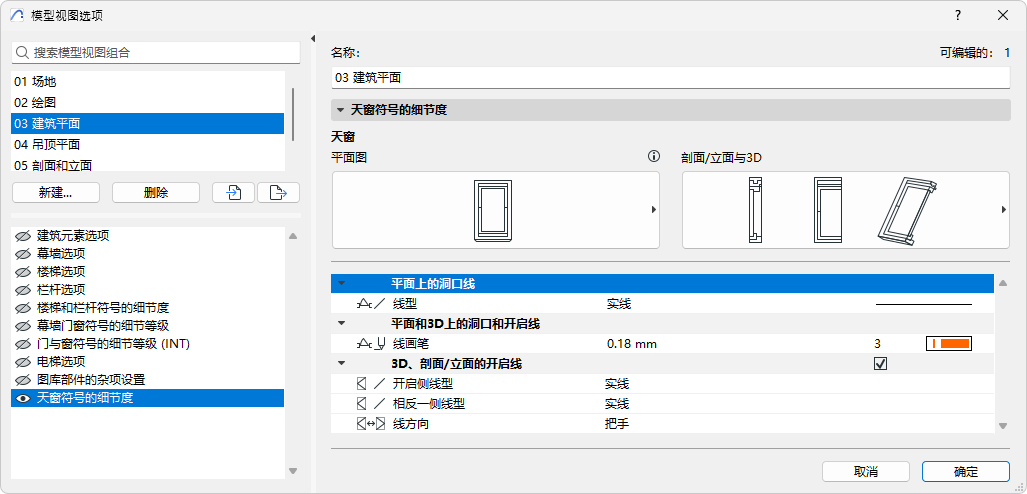Click the pen number 3 value

[877, 344]
